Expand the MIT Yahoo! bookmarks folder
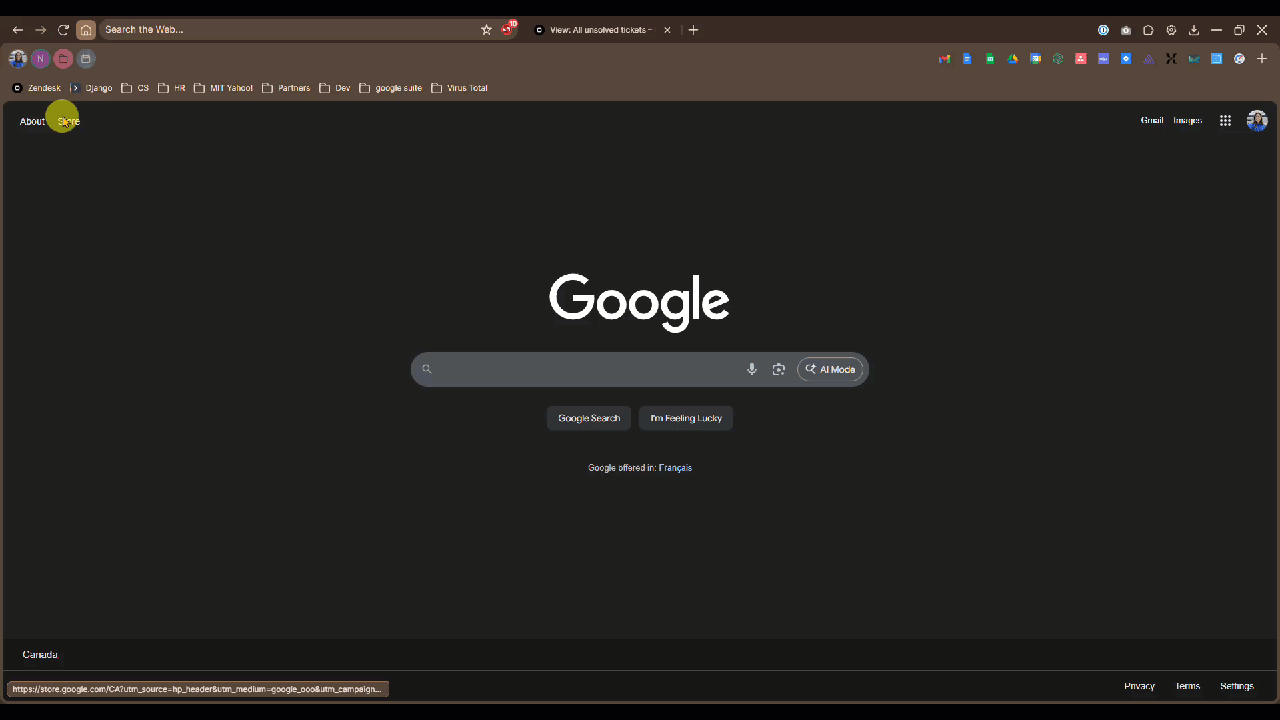The height and width of the screenshot is (720, 1280). [x=224, y=88]
